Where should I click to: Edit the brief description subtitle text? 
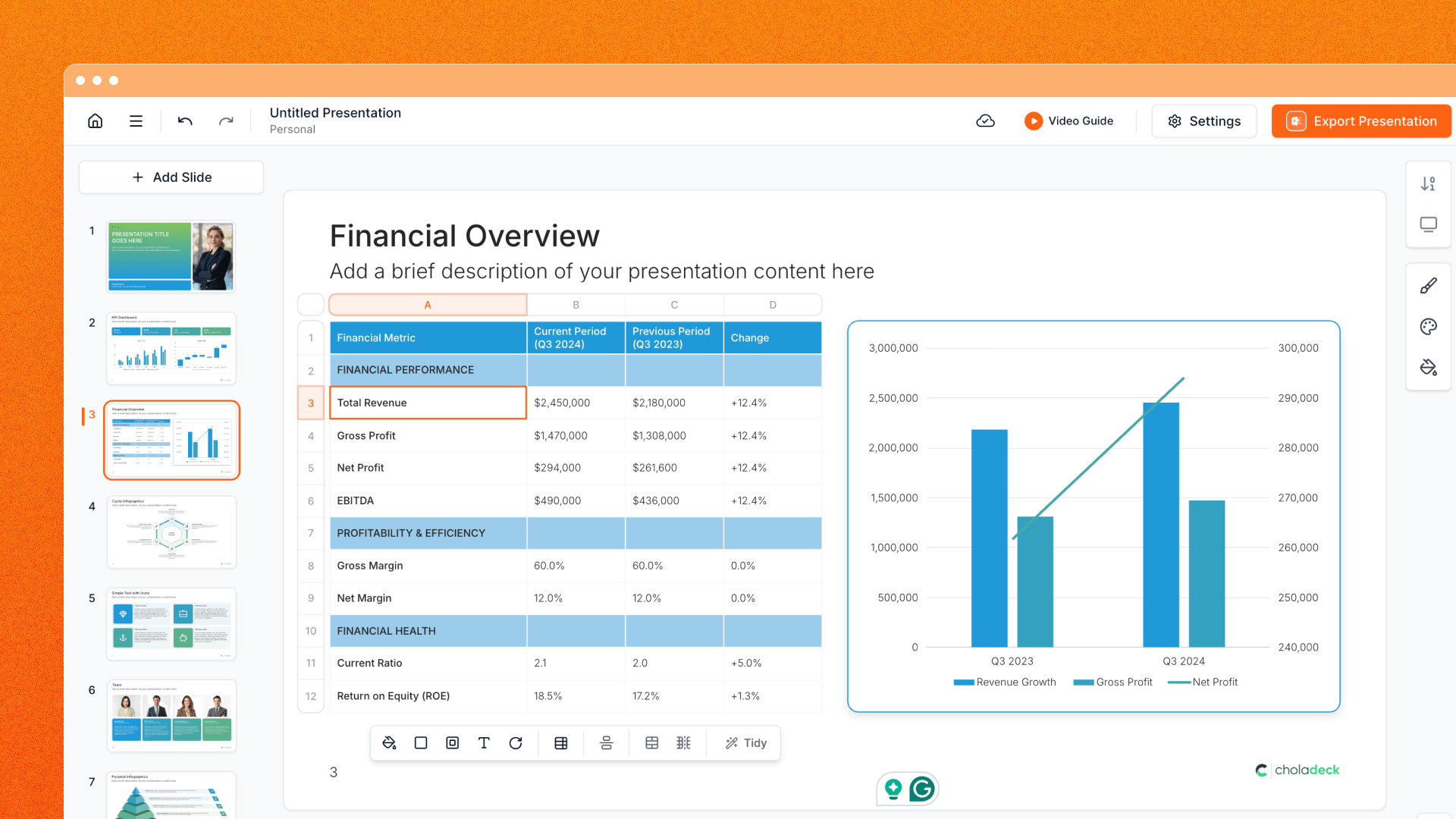point(602,271)
